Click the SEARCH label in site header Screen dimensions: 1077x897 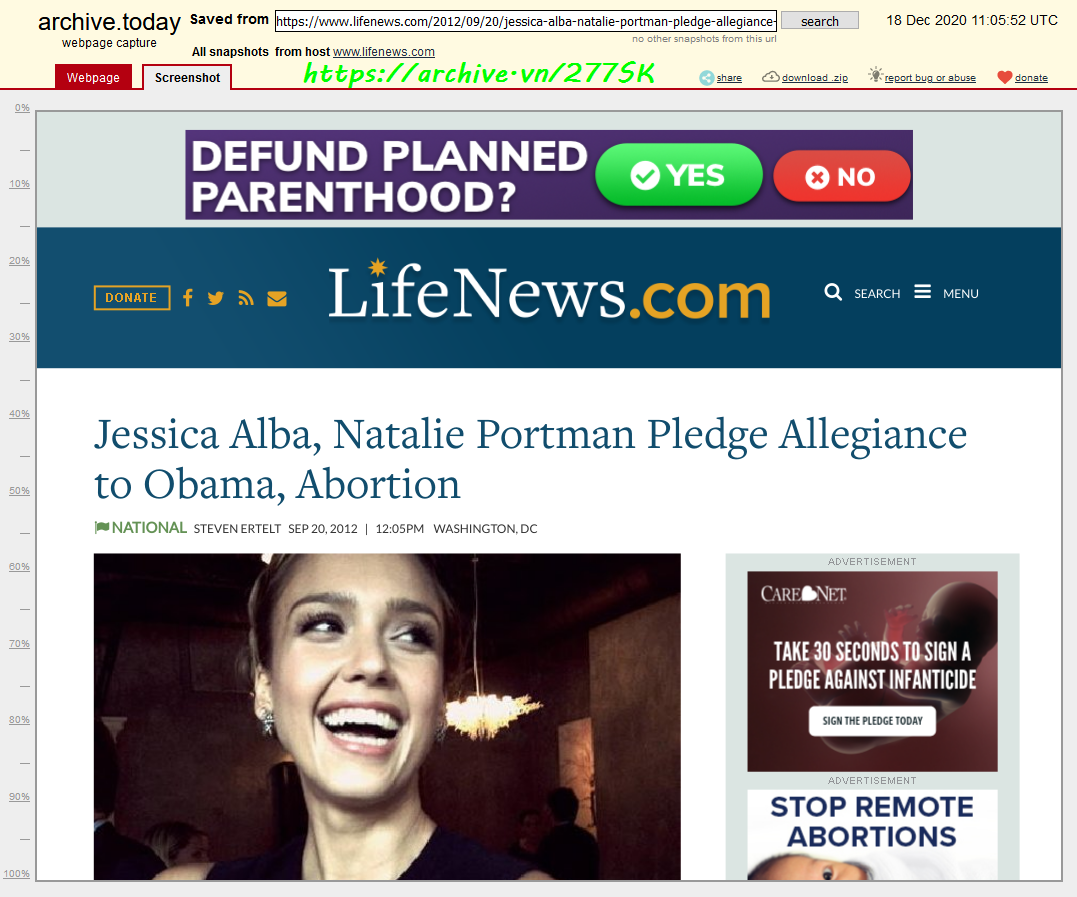pyautogui.click(x=877, y=294)
